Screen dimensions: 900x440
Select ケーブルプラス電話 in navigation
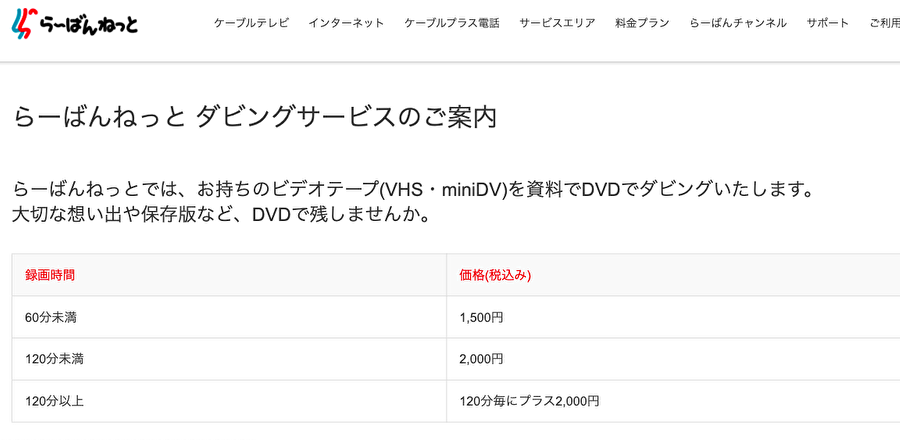pos(452,23)
